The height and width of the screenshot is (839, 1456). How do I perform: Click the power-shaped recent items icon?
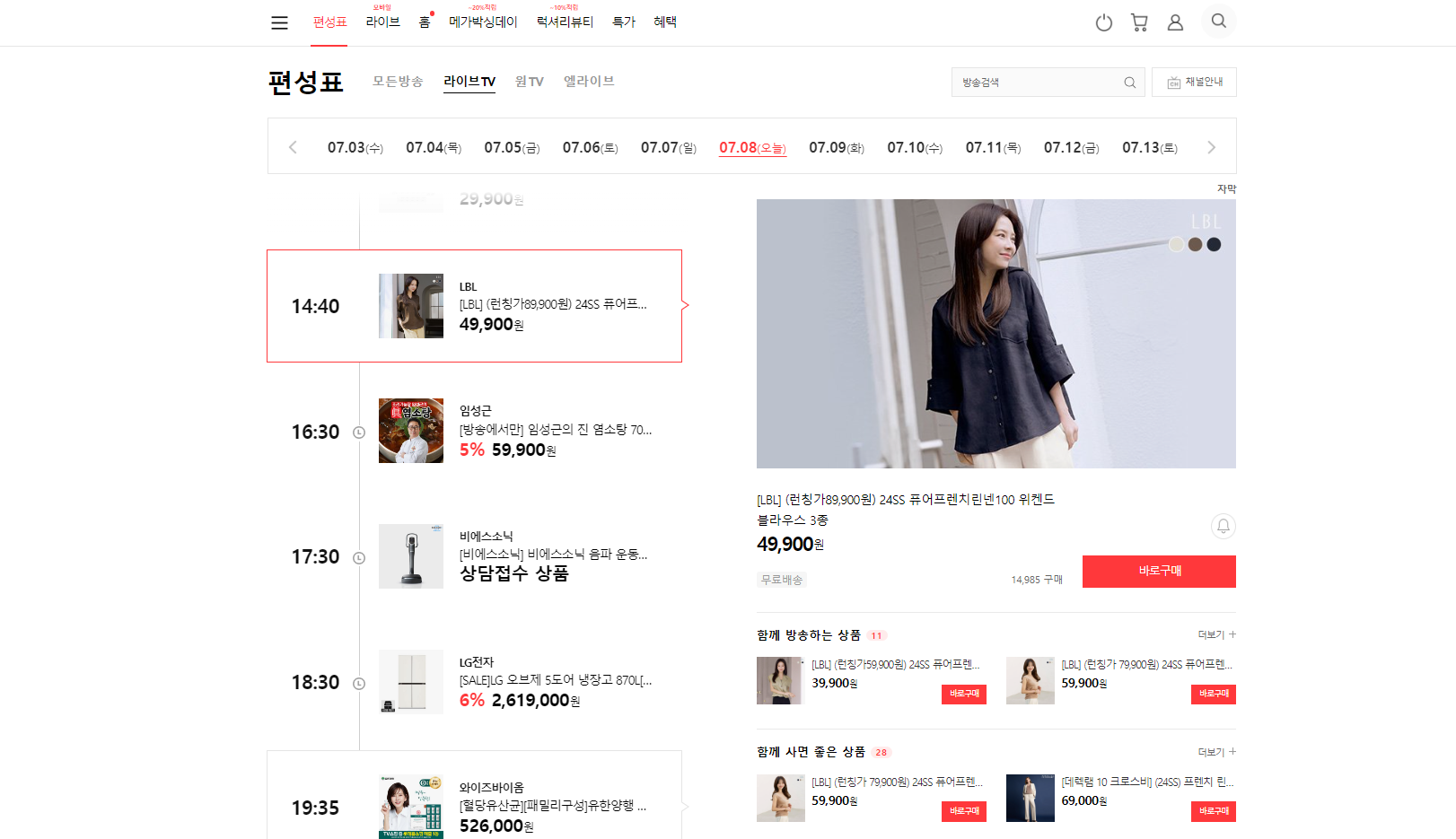[1104, 22]
